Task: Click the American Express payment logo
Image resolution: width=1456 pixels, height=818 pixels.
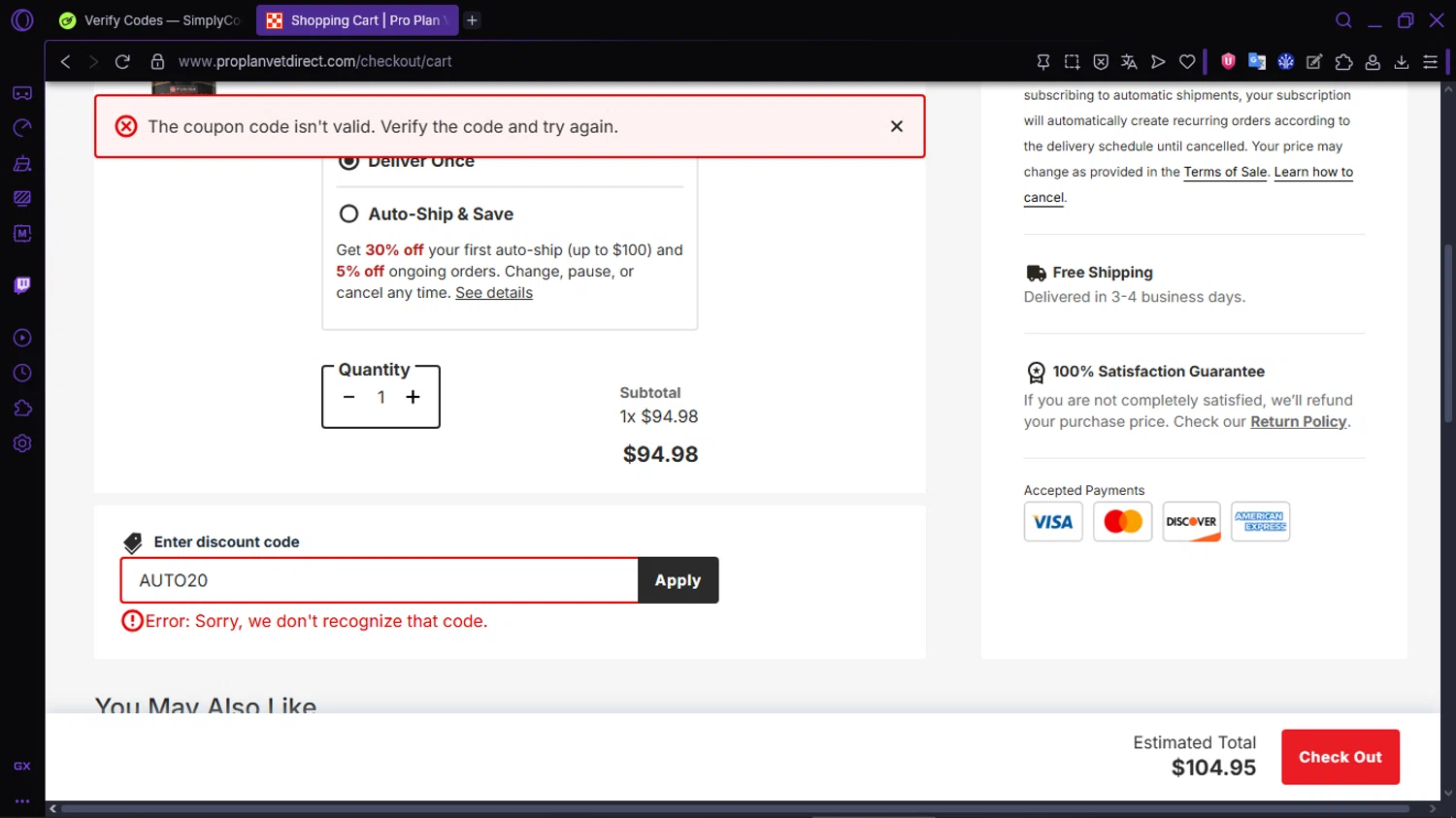Action: coord(1260,522)
